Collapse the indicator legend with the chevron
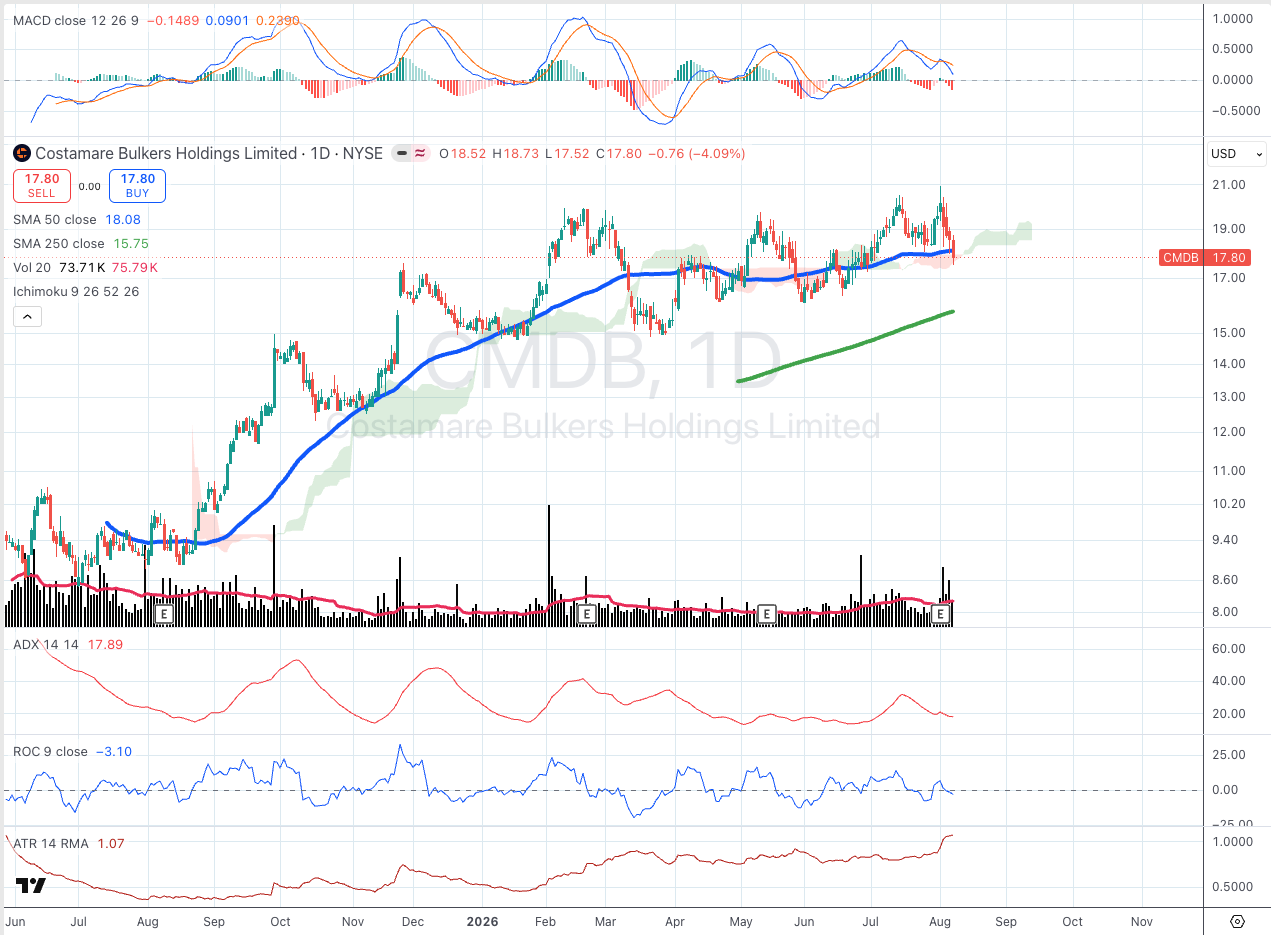Viewport: 1271px width, 935px height. [x=27, y=317]
